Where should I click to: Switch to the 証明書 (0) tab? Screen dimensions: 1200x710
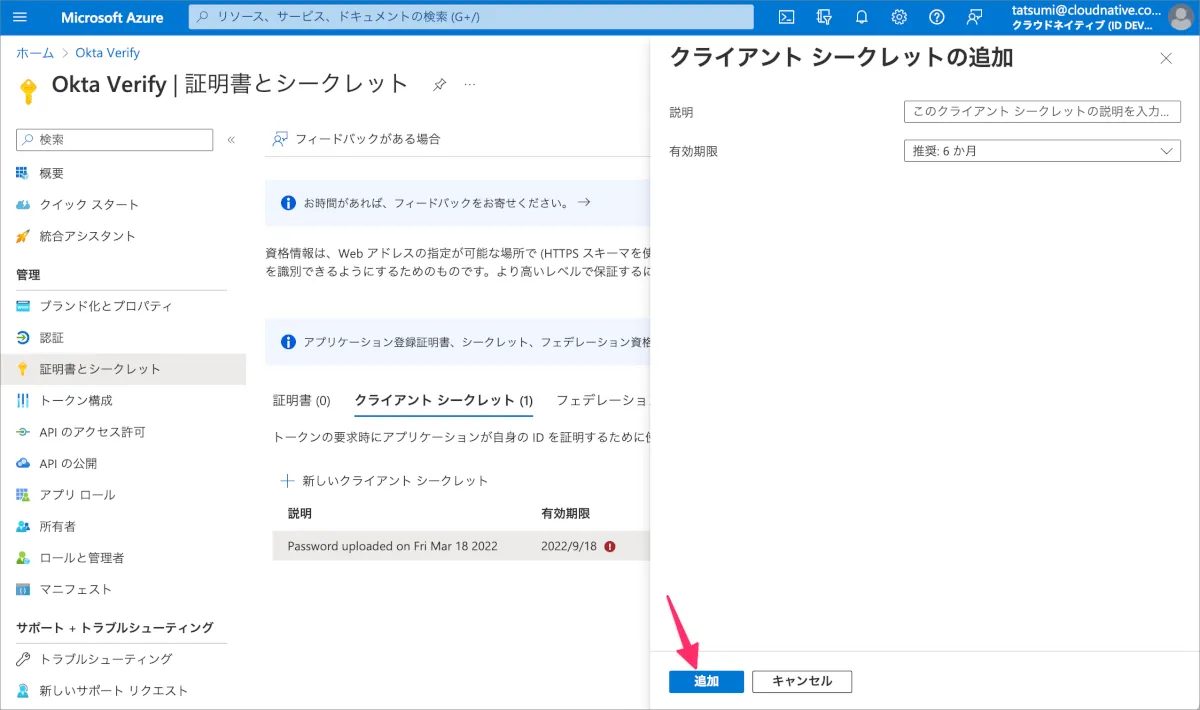(301, 400)
